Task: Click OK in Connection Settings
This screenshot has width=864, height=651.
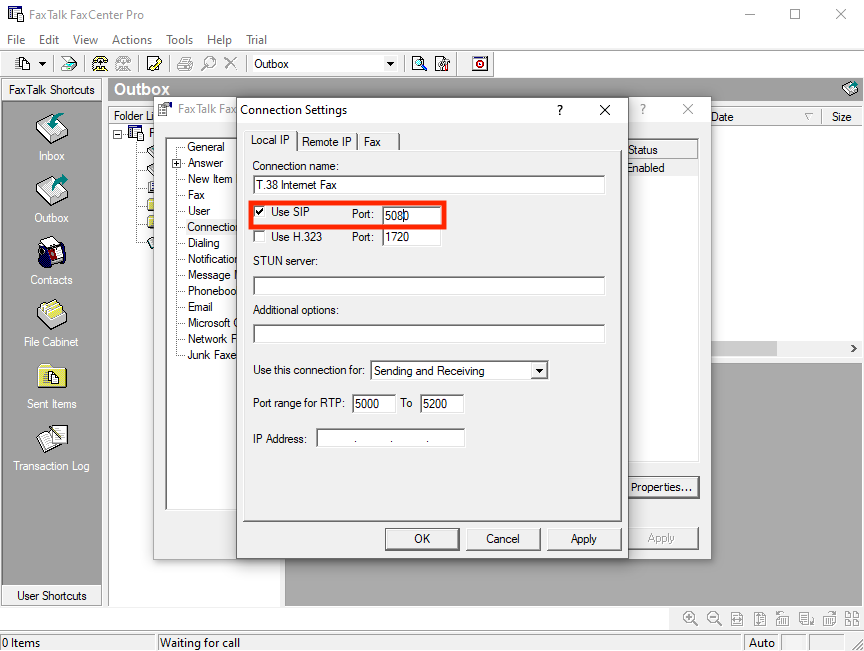Action: click(x=422, y=539)
